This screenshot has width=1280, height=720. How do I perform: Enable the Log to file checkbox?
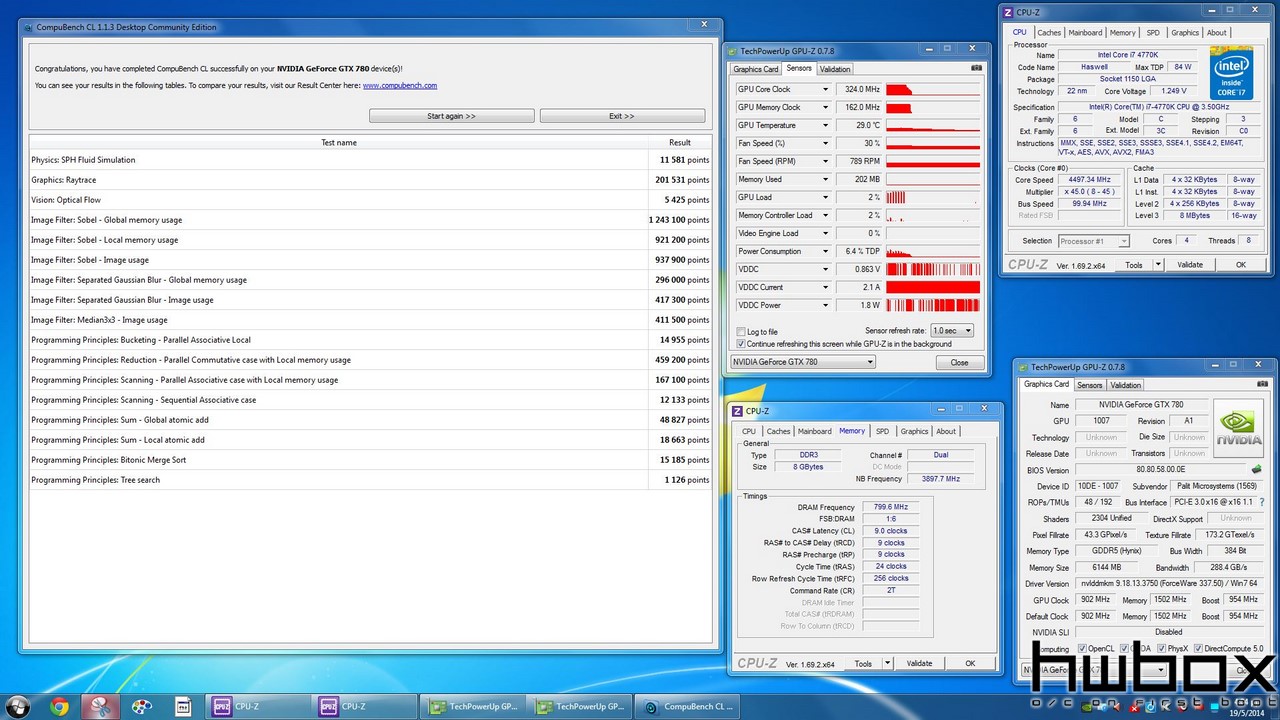pyautogui.click(x=740, y=332)
